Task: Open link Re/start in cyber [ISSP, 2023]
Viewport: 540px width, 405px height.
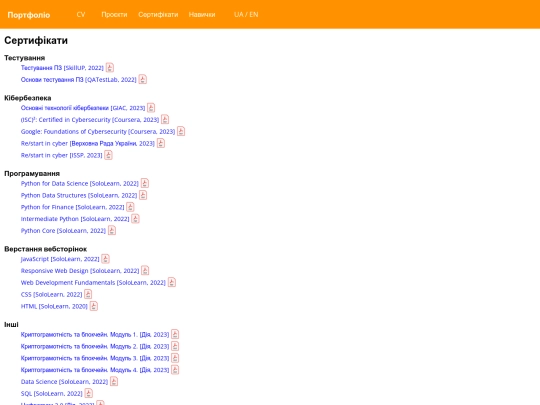Action: tap(61, 155)
